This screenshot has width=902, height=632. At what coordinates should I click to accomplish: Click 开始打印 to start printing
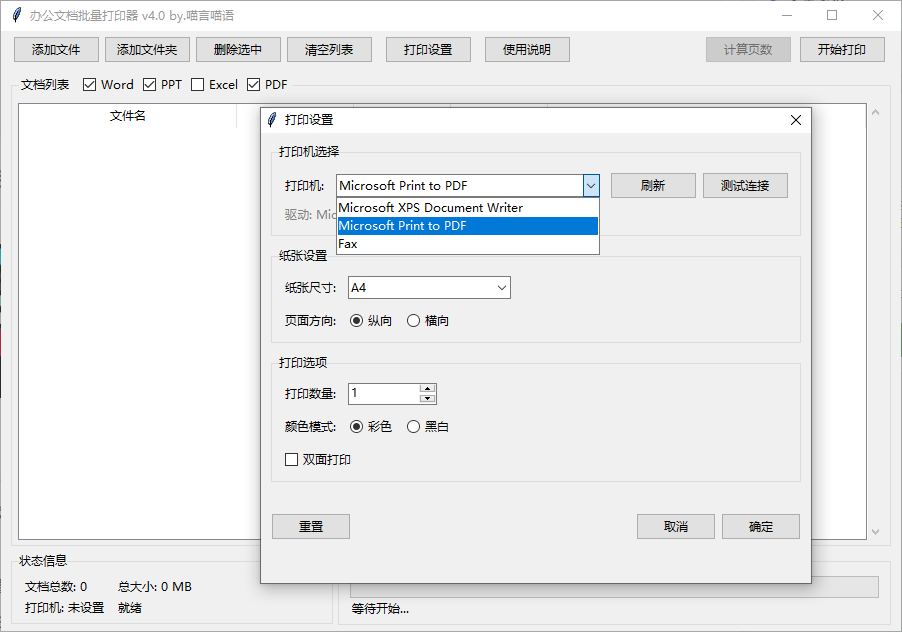pos(842,49)
